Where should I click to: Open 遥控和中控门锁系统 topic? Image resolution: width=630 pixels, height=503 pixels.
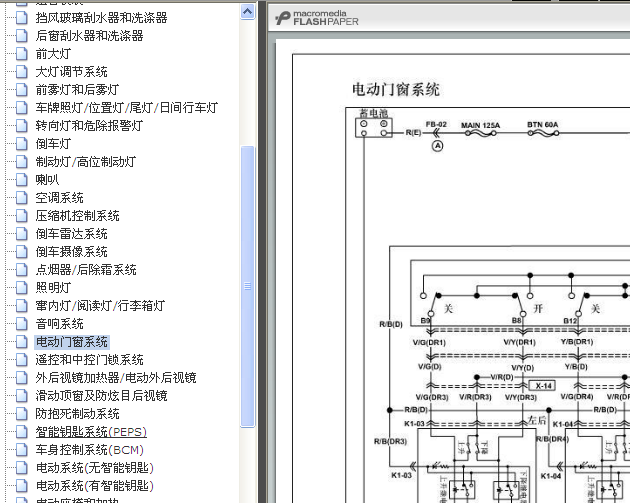coord(89,360)
